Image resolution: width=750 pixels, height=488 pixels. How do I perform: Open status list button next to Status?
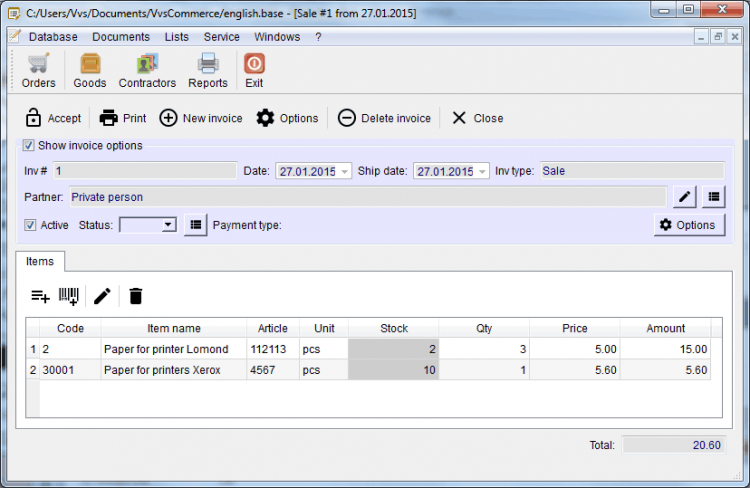[196, 225]
